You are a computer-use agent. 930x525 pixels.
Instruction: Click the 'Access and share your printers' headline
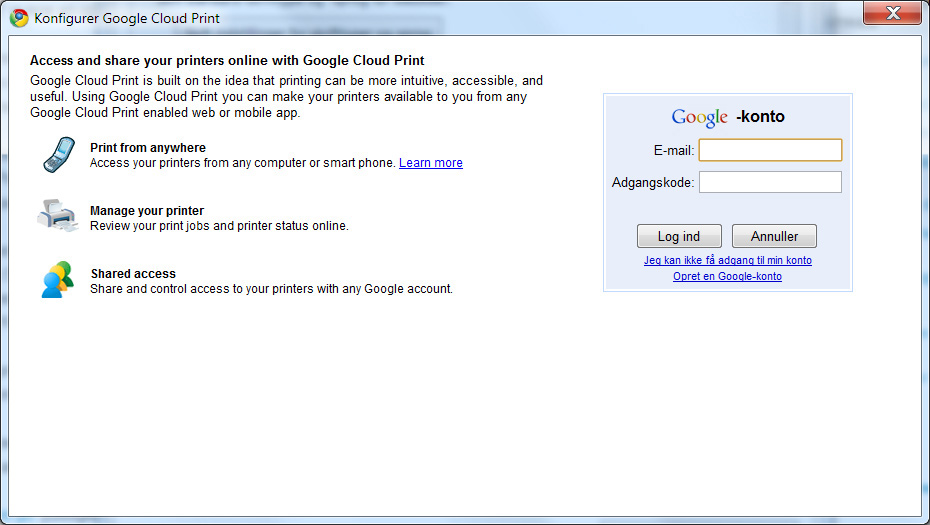coord(227,61)
